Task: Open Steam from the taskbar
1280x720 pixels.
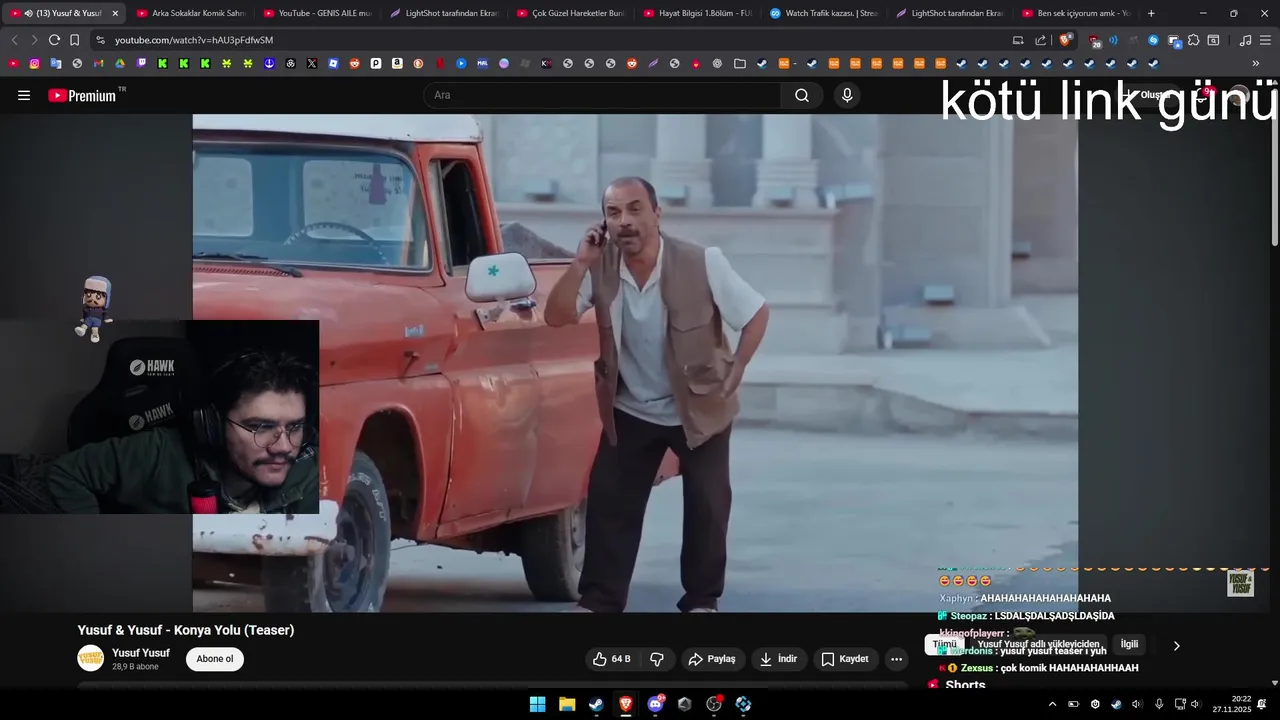Action: coord(596,704)
